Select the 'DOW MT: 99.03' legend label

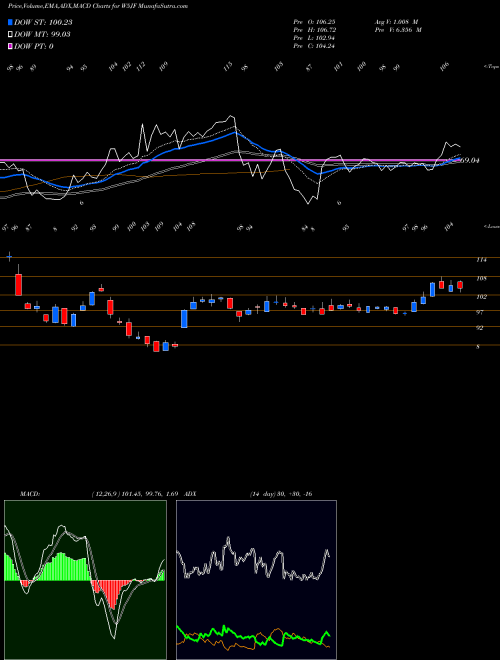pos(42,35)
